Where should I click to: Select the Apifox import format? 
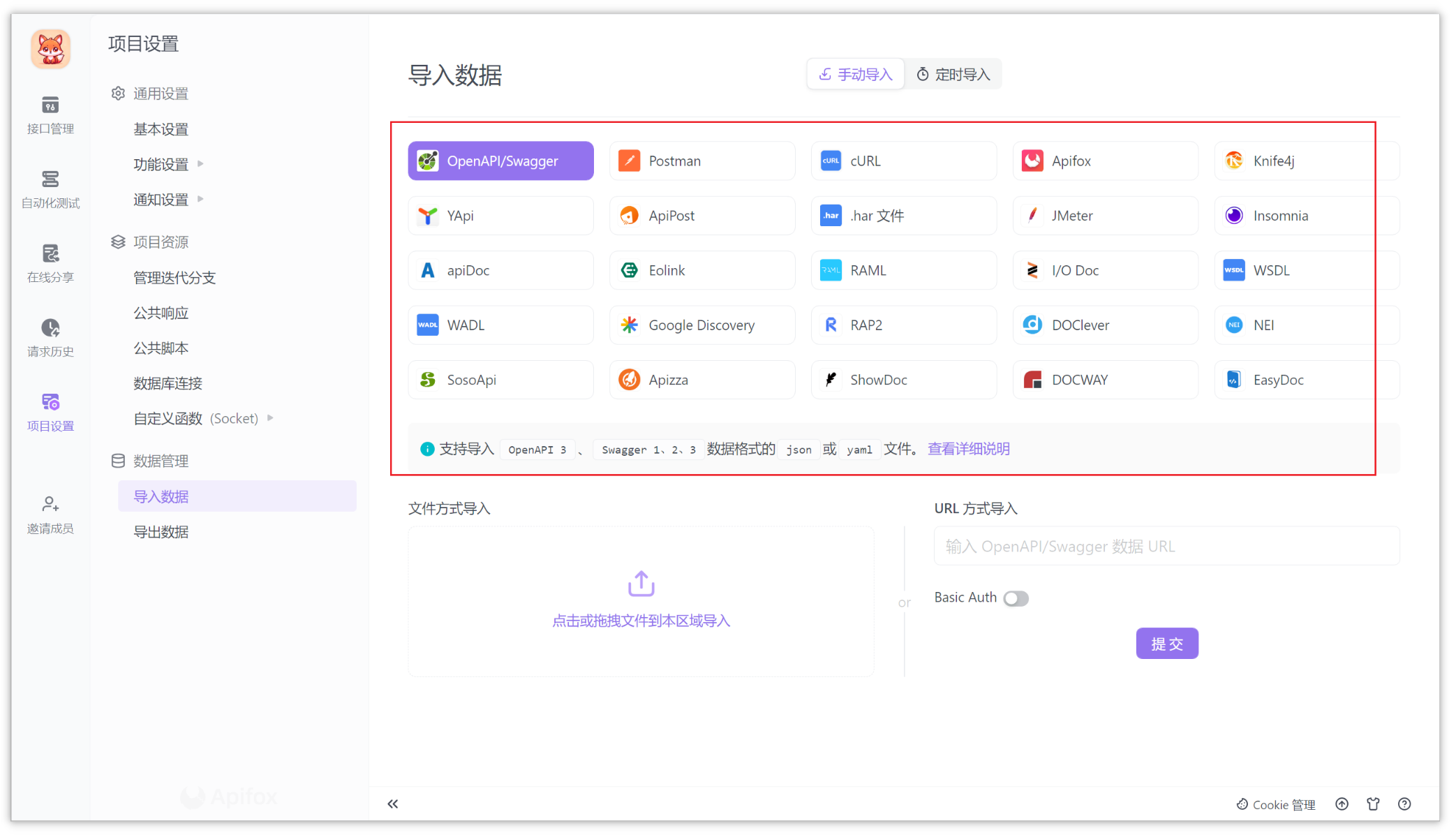(1106, 161)
